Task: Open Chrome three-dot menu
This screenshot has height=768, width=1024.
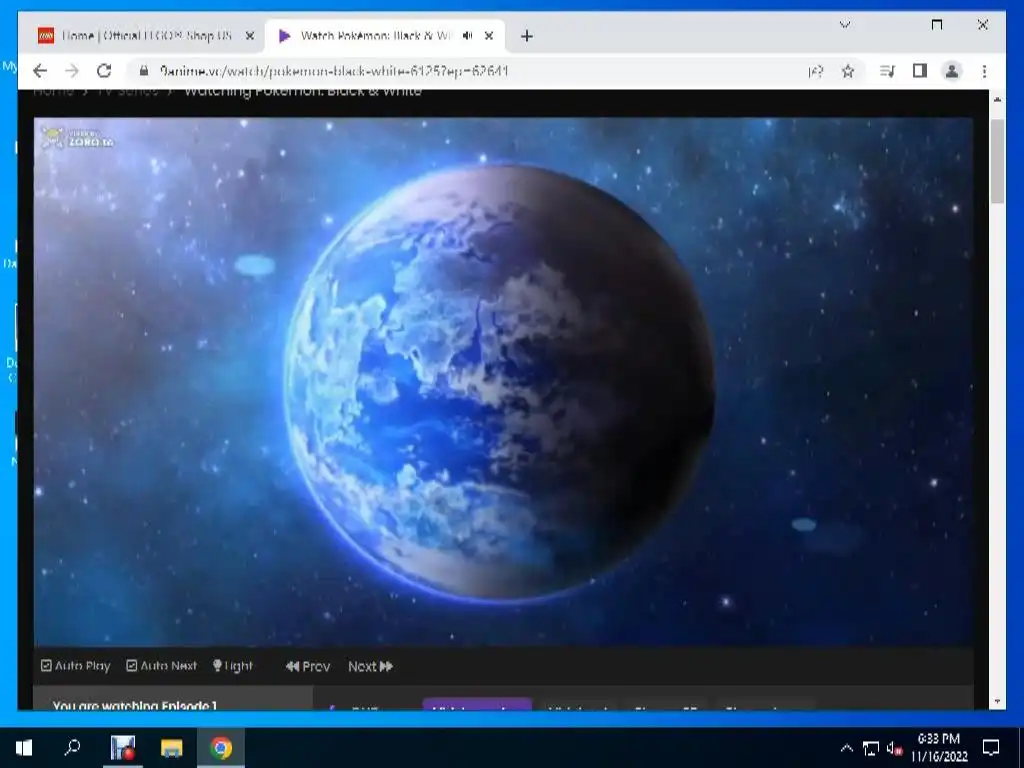Action: coord(984,71)
